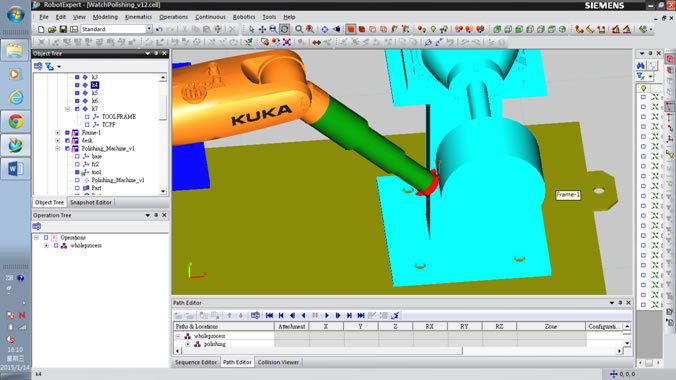Image resolution: width=676 pixels, height=380 pixels.
Task: Activate the Pan tool (four-arrow icon)
Action: [x=262, y=29]
